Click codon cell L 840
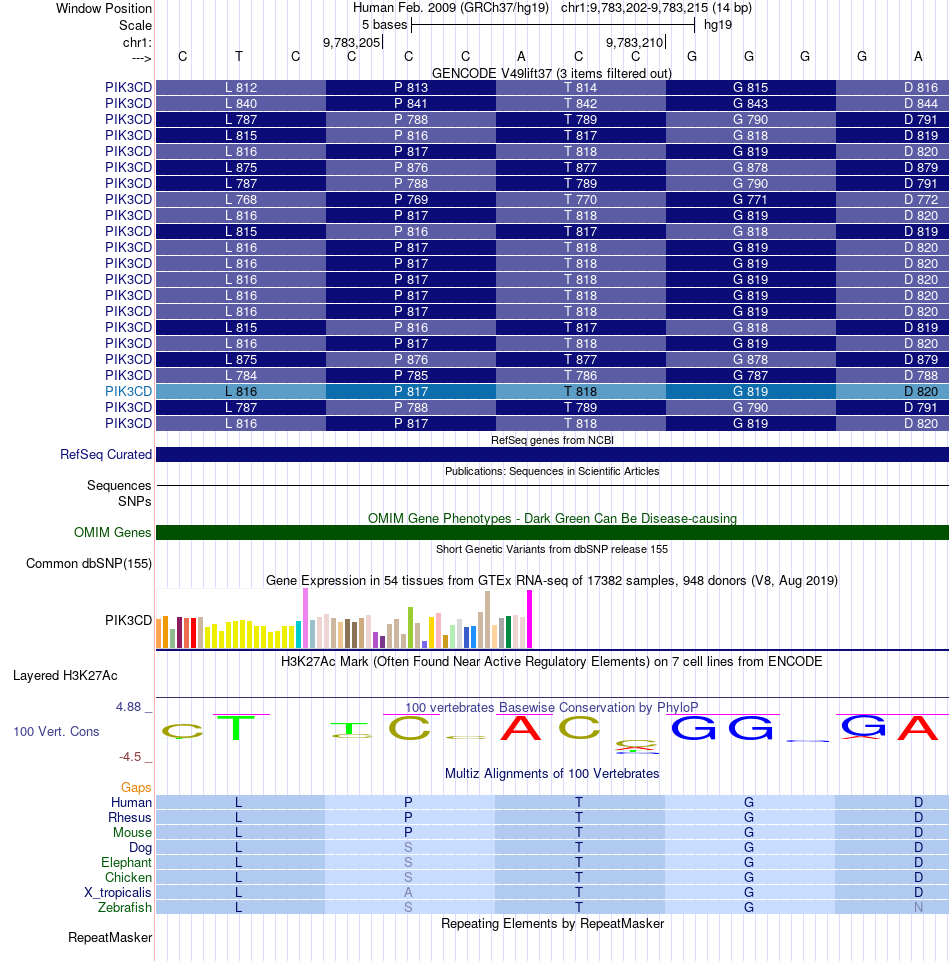Viewport: 950px width, 961px height. point(241,104)
